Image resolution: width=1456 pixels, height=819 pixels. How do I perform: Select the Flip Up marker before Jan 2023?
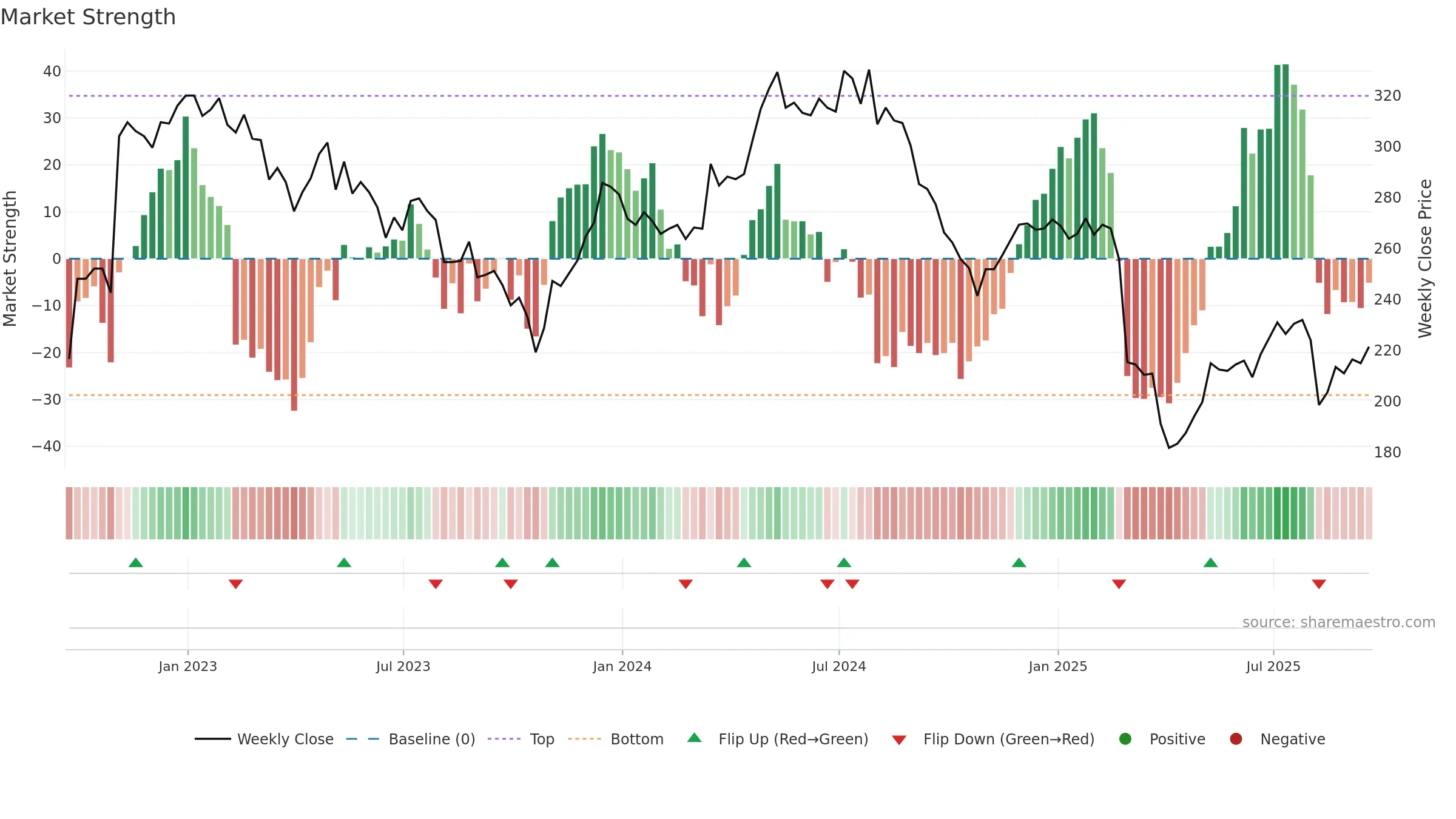[136, 562]
